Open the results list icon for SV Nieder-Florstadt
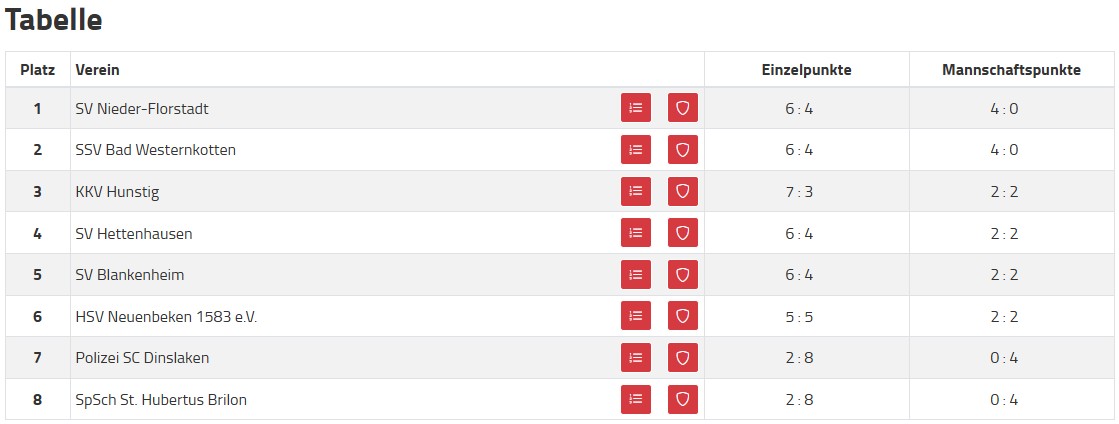 [x=635, y=108]
